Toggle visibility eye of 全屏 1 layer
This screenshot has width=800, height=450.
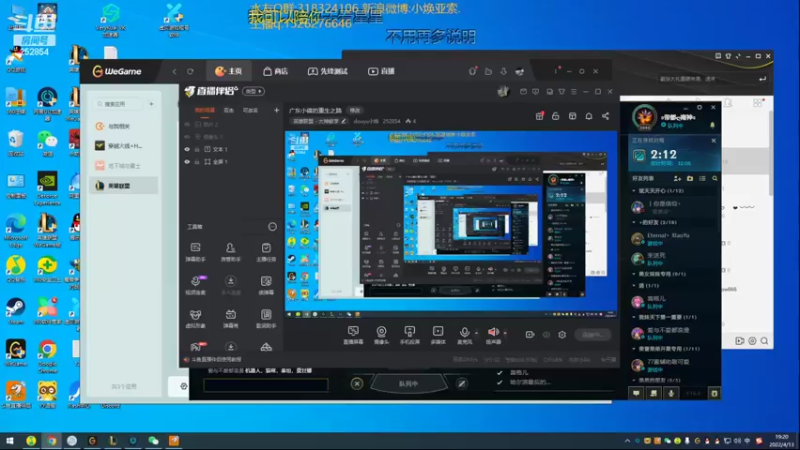(x=187, y=162)
